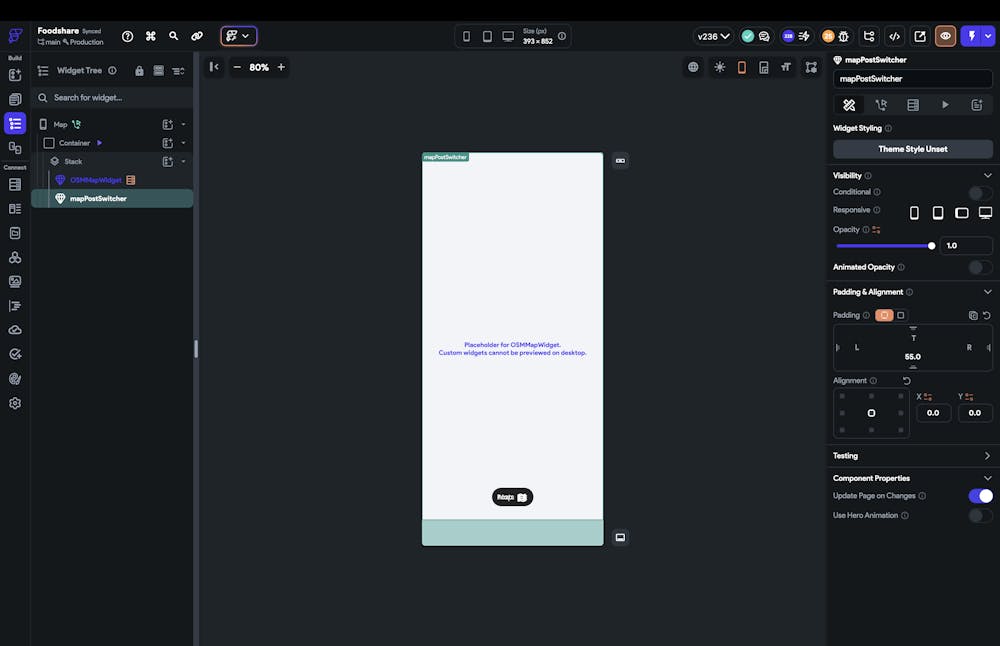Enable the Animated Opacity toggle
The height and width of the screenshot is (646, 1000).
tap(980, 267)
